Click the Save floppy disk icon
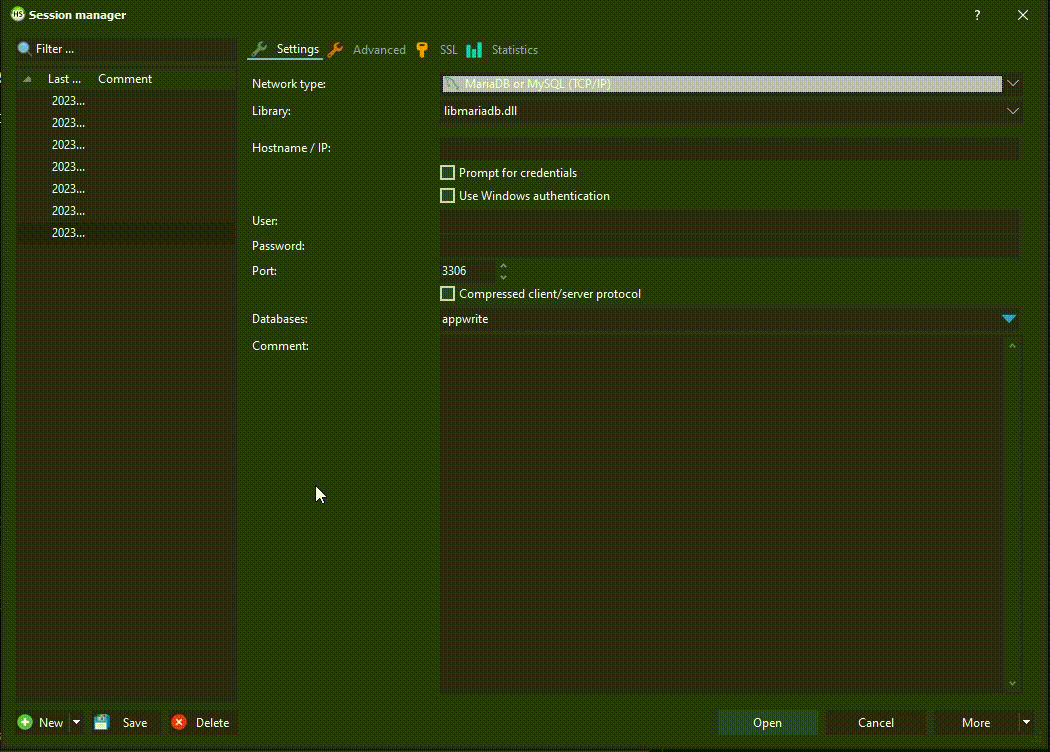This screenshot has width=1050, height=752. click(102, 722)
